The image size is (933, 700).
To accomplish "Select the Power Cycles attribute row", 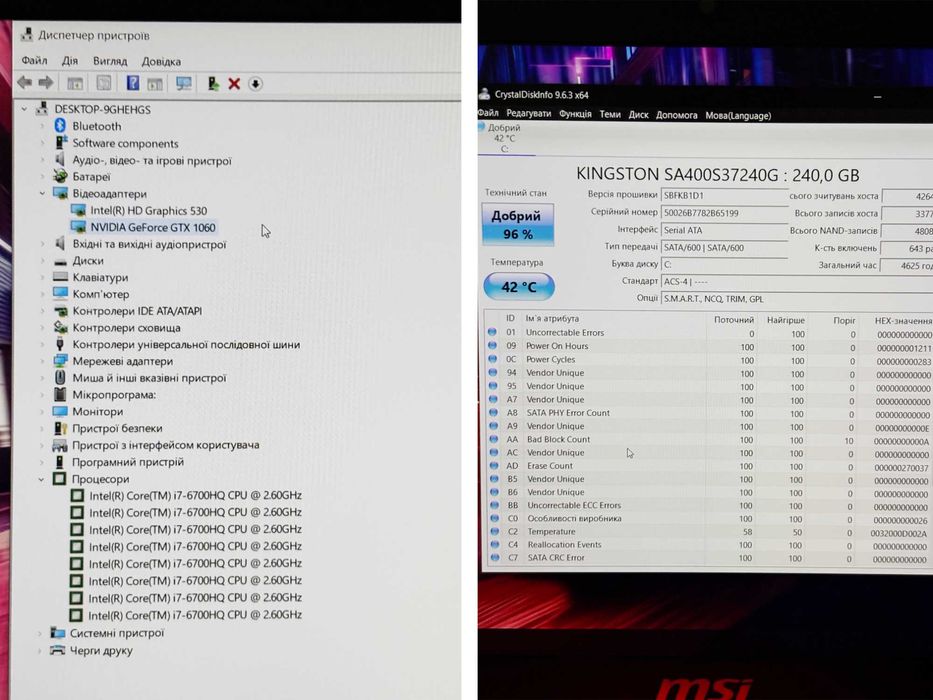I will pyautogui.click(x=708, y=360).
